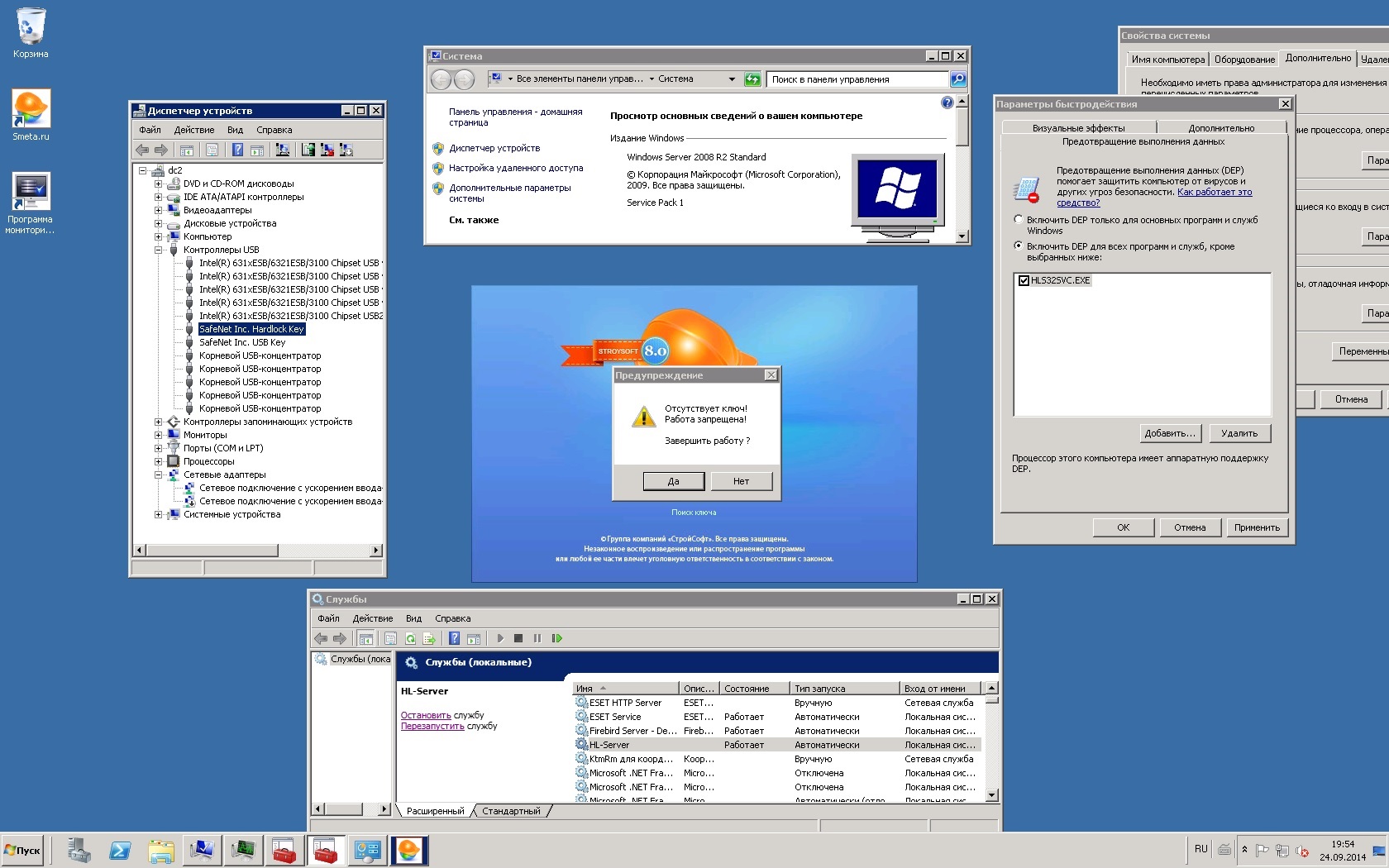Click Scan for hardware changes toolbar icon
The height and width of the screenshot is (868, 1389).
(x=283, y=150)
